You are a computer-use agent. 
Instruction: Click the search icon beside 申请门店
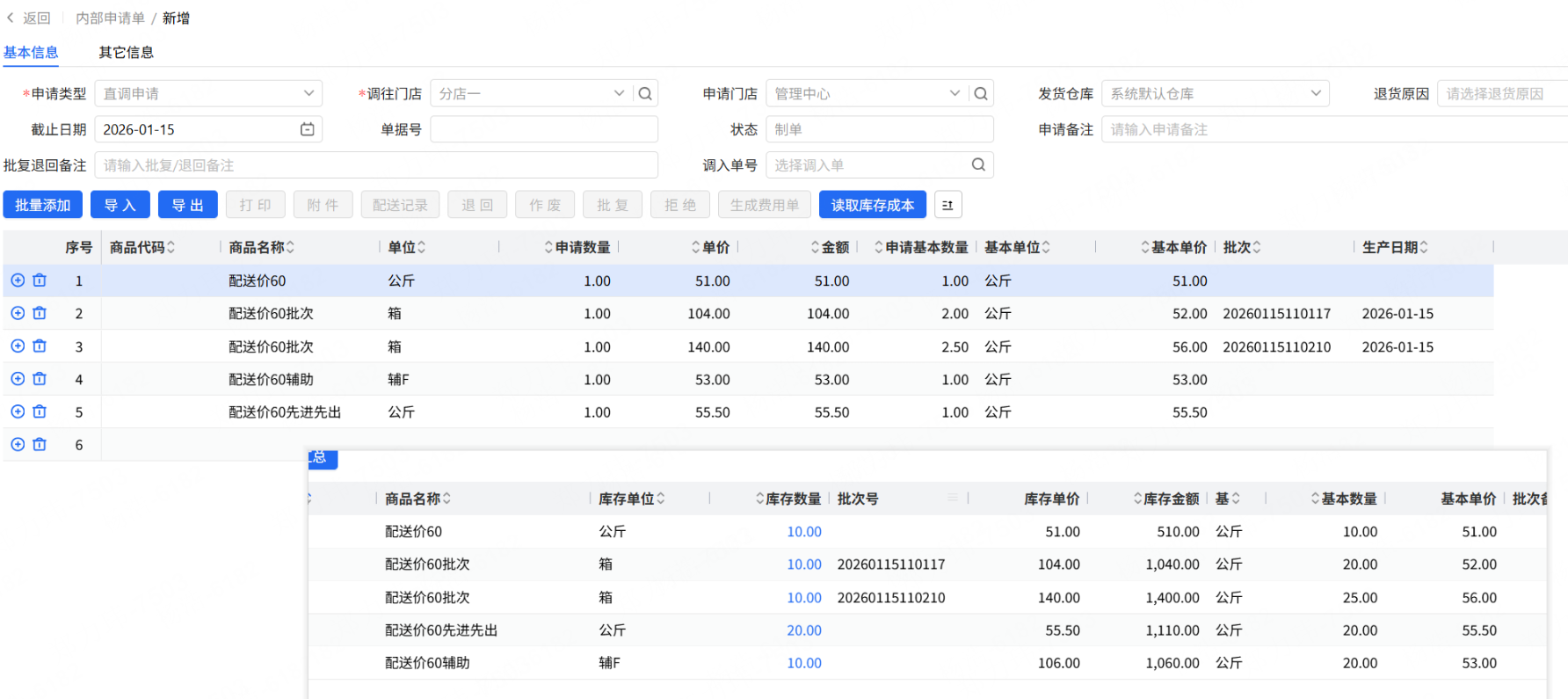981,93
